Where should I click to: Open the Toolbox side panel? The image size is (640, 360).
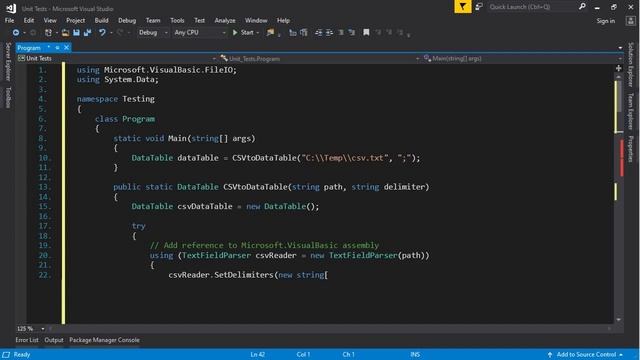click(x=8, y=98)
